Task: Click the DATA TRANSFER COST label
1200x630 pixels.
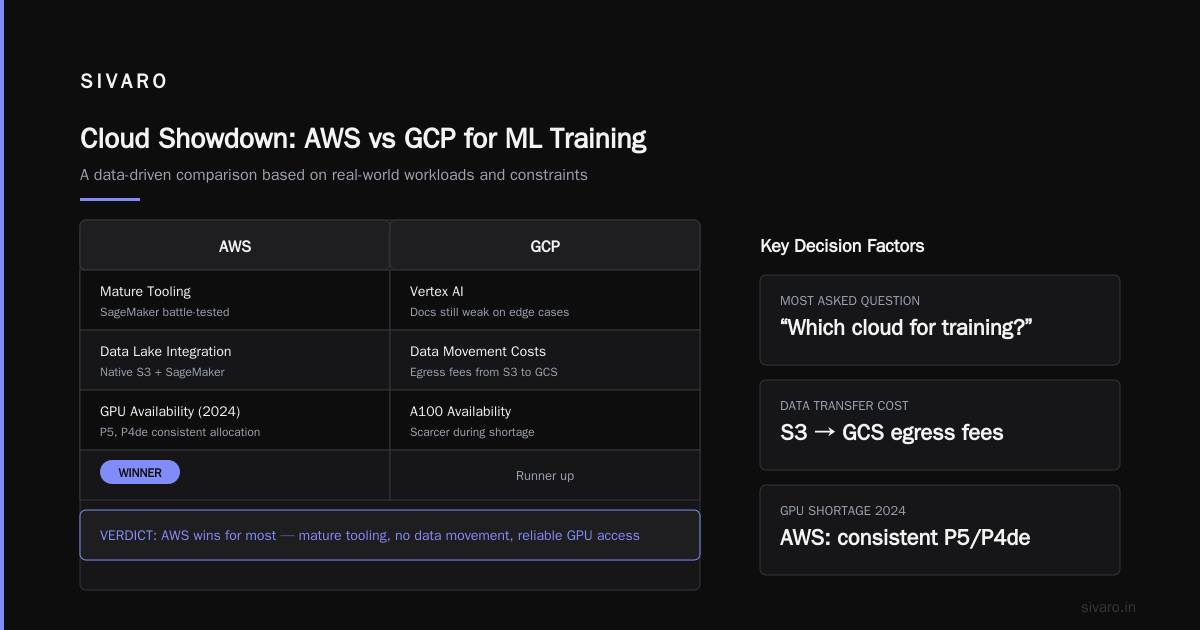Action: [x=844, y=406]
